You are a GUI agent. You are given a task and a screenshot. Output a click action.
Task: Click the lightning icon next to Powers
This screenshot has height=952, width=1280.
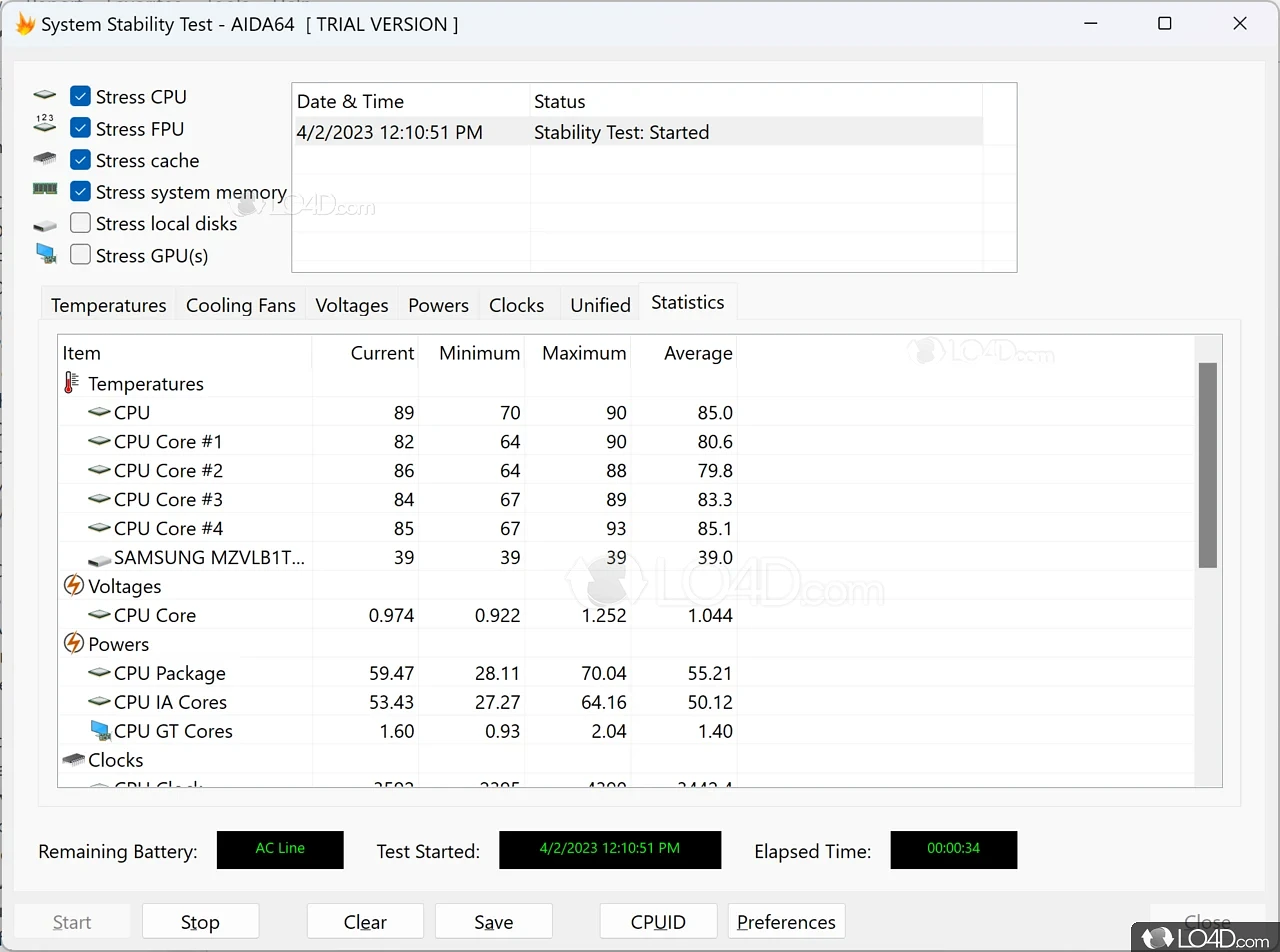[73, 643]
